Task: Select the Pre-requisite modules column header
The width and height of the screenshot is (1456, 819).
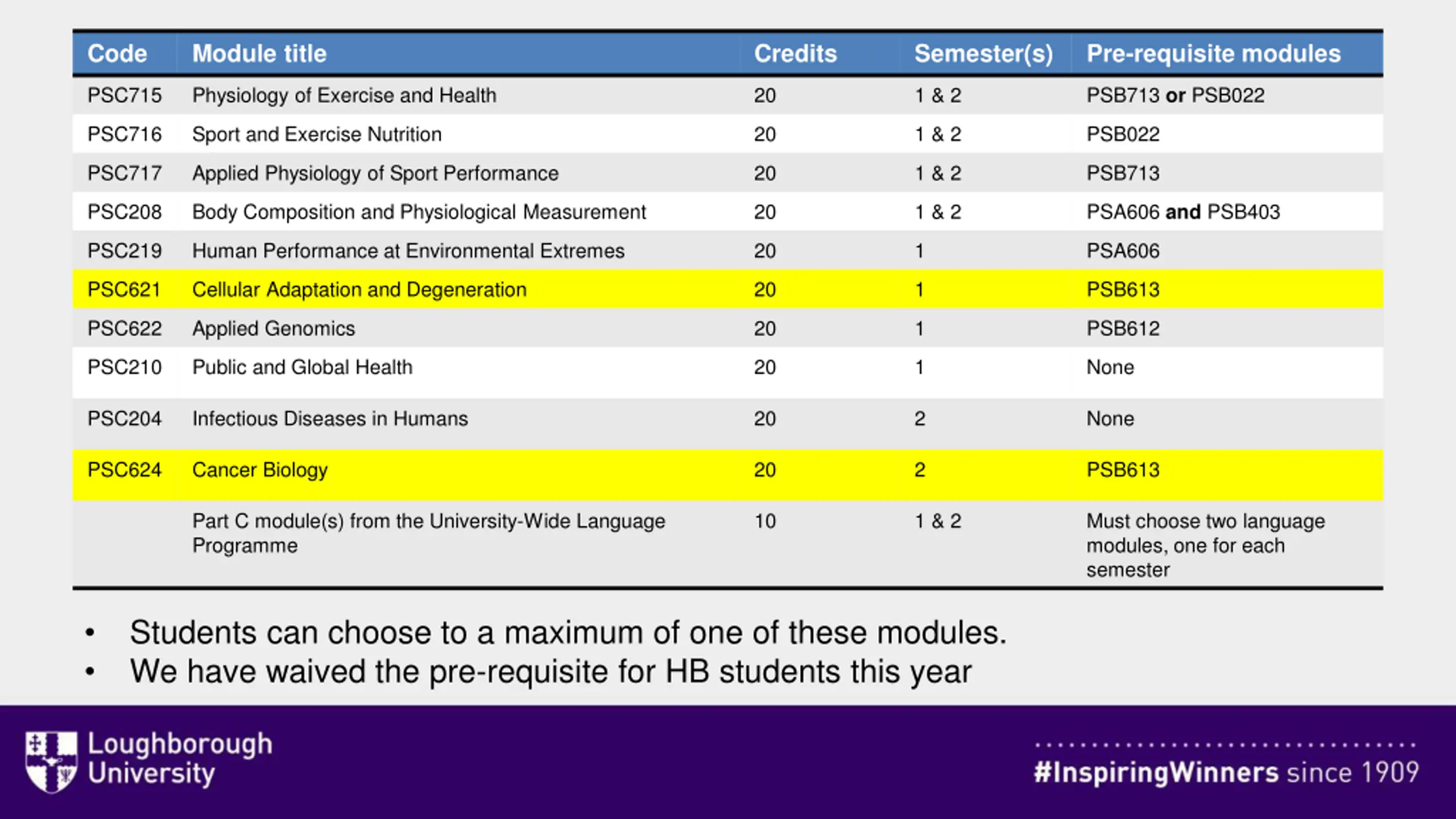Action: pyautogui.click(x=1214, y=53)
